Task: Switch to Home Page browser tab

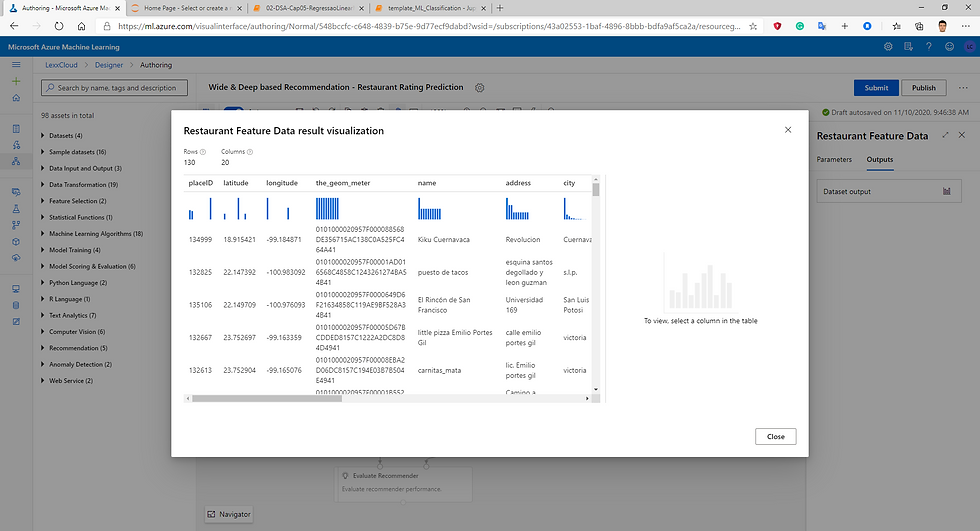Action: [x=186, y=8]
